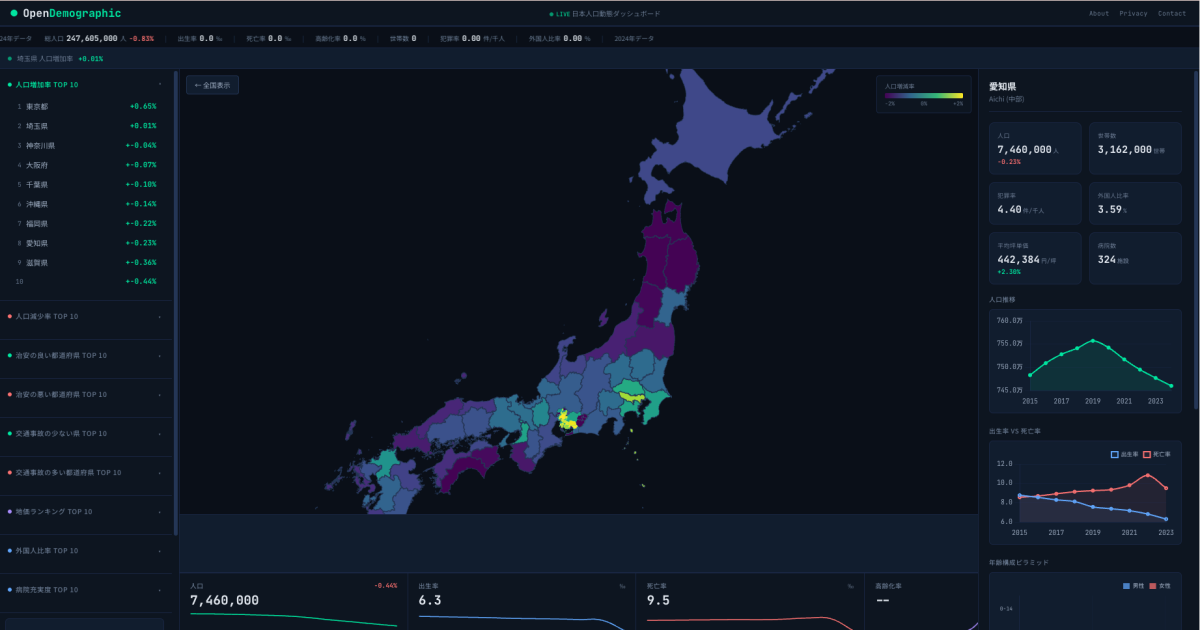Click the 人口増加率 color gradient legend
The image size is (1200, 630).
point(923,95)
